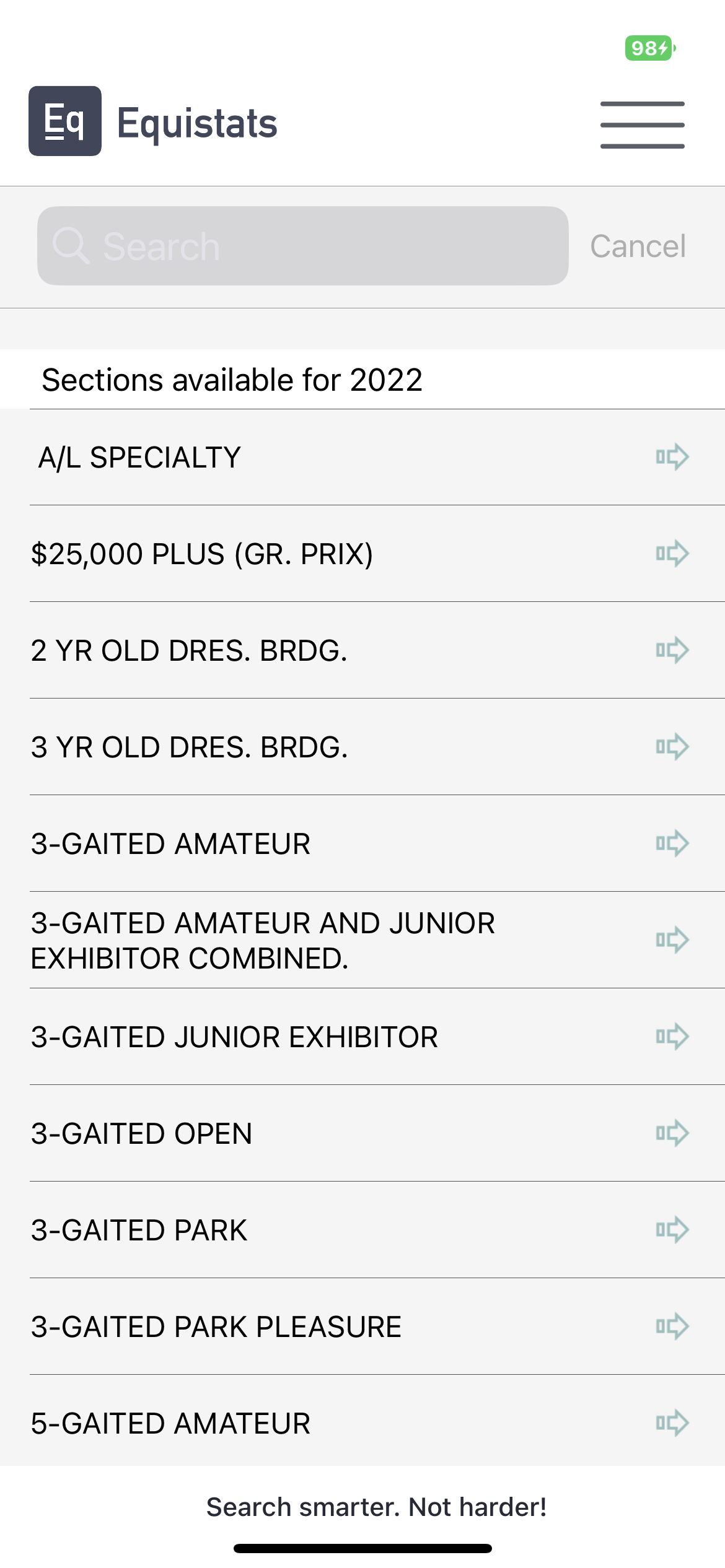Image resolution: width=725 pixels, height=1568 pixels.
Task: Tap the Equistats Eq logo icon
Action: pos(65,121)
